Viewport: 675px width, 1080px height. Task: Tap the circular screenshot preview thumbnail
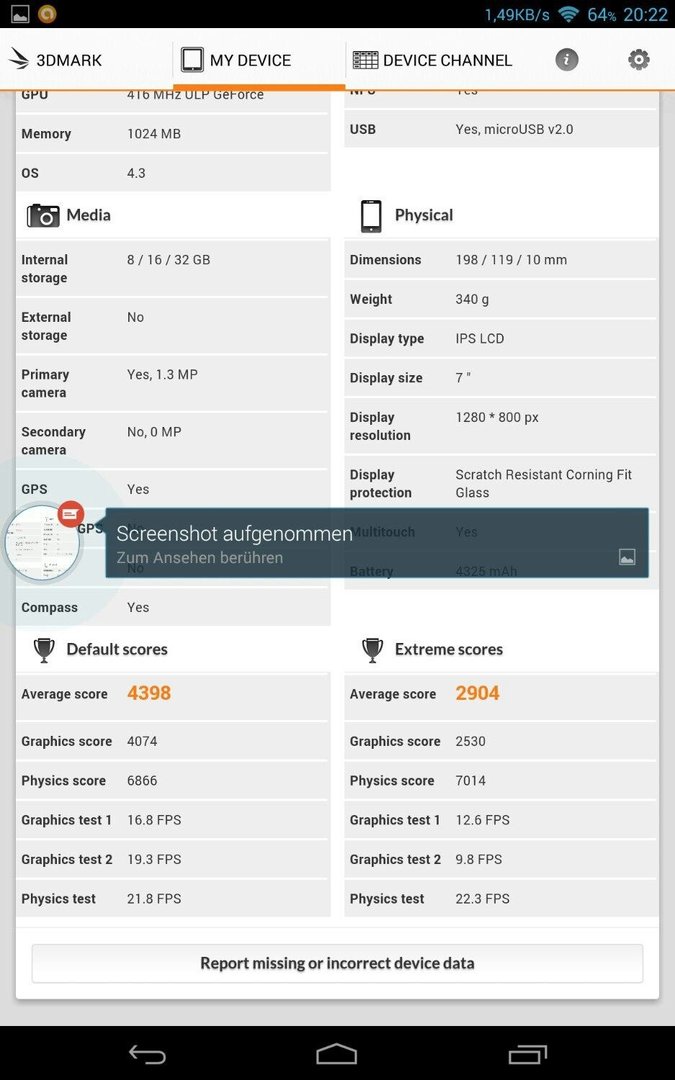(43, 543)
